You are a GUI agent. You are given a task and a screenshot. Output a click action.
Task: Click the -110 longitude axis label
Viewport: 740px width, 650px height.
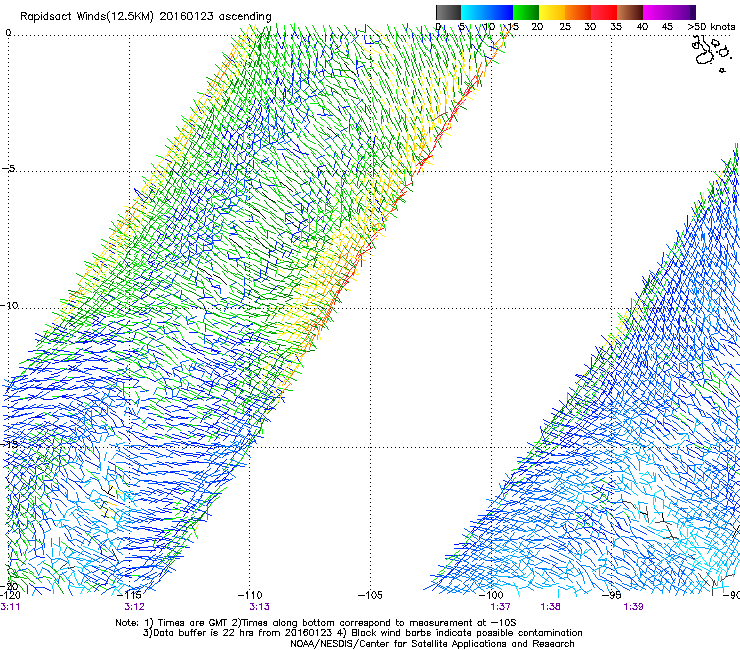(250, 595)
